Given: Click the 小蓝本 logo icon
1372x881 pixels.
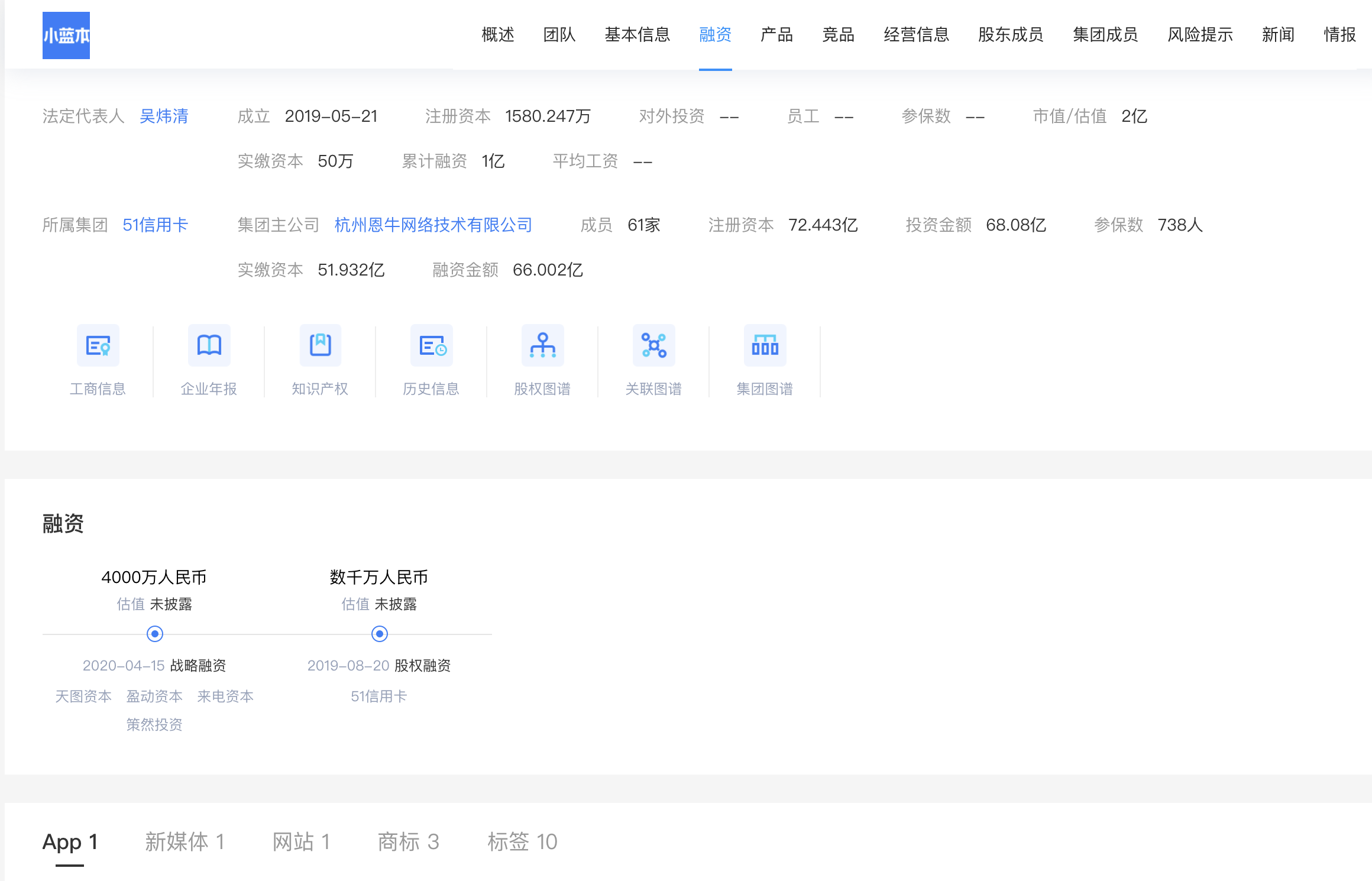Looking at the screenshot, I should [66, 35].
